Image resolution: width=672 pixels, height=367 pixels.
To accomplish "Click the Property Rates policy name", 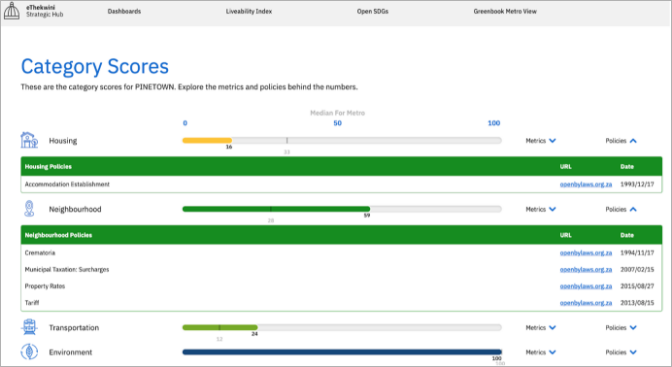I will [x=45, y=286].
